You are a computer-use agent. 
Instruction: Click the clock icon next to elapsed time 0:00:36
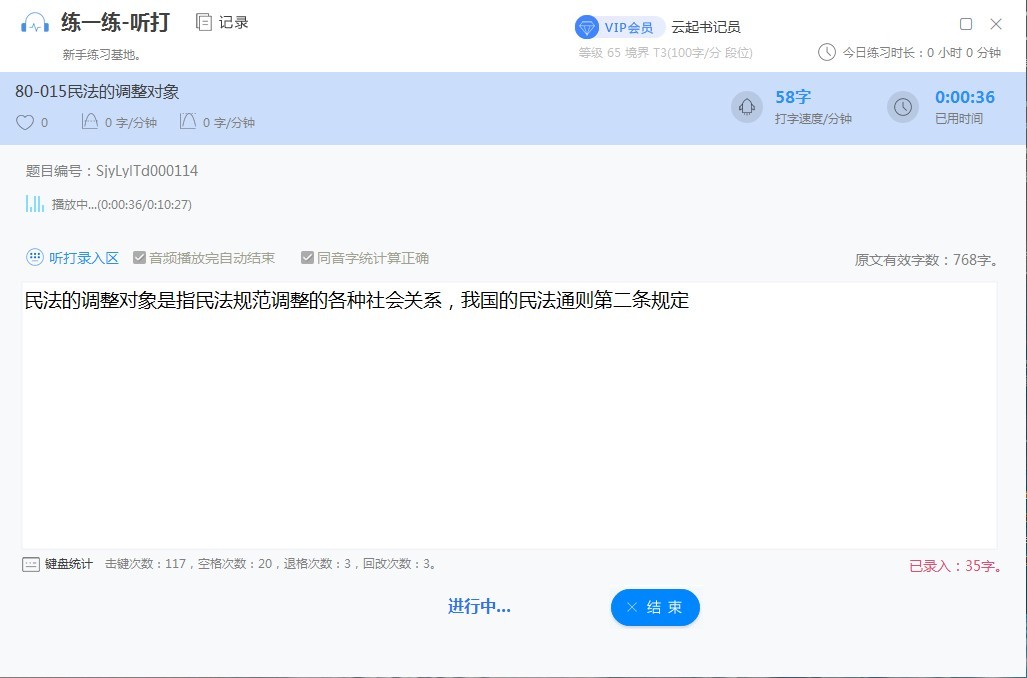(x=902, y=106)
